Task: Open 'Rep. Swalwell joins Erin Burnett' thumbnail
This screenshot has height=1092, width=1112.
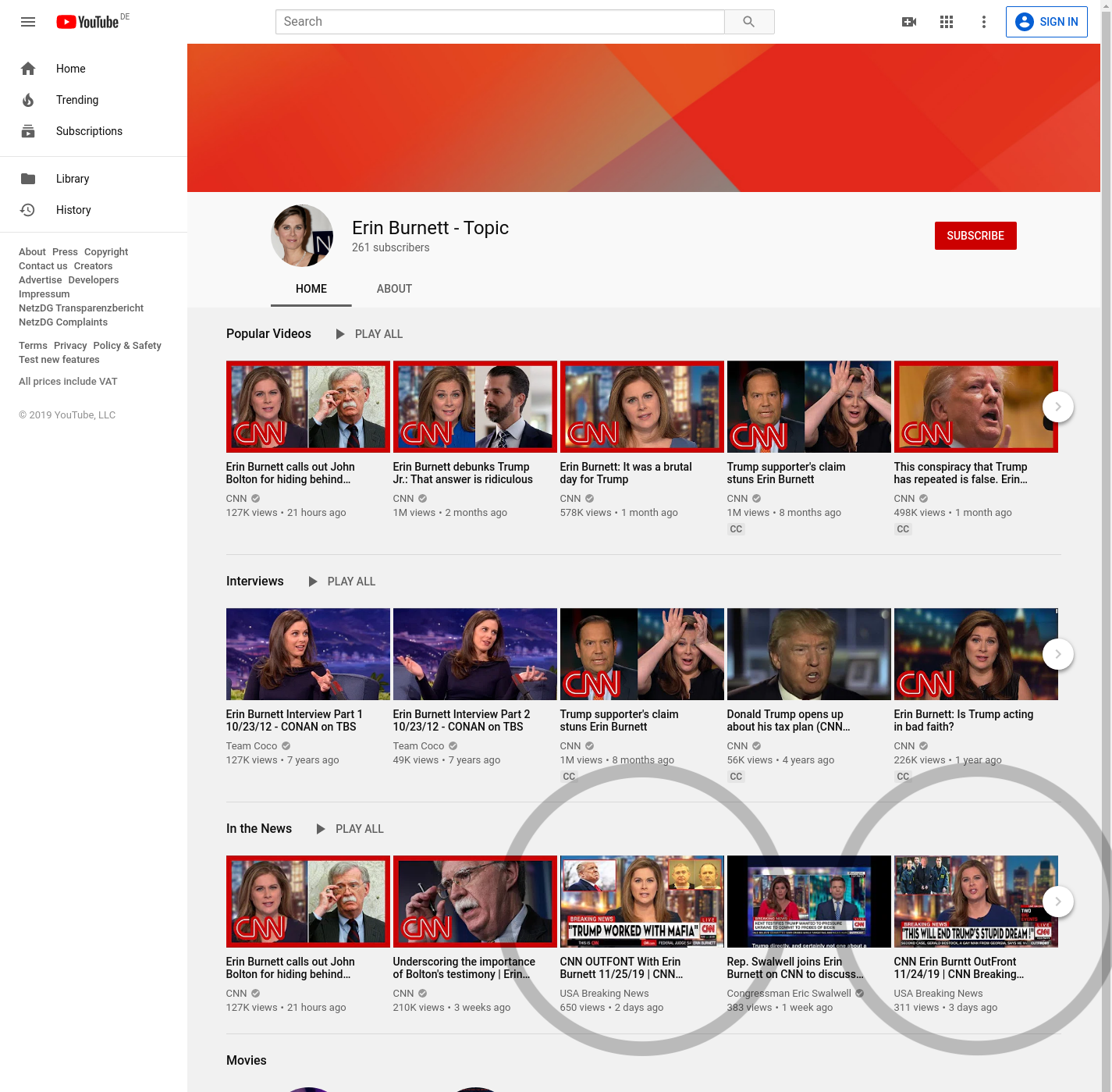Action: click(809, 902)
